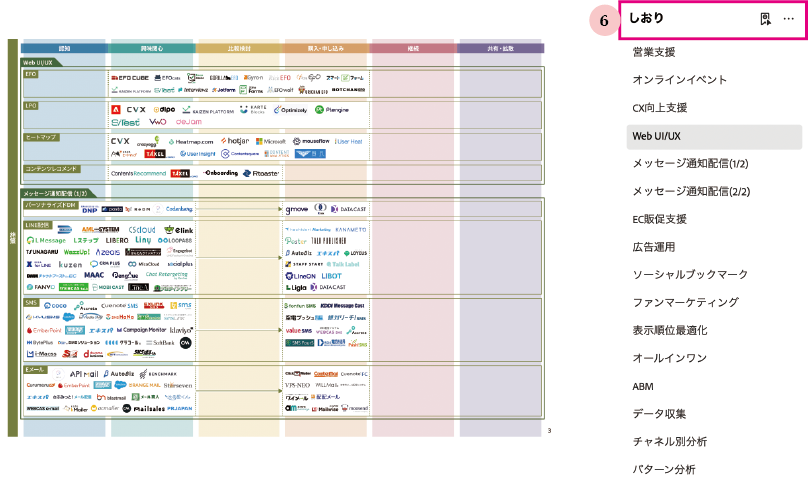
Task: Open the ABM bookmark
Action: click(643, 387)
